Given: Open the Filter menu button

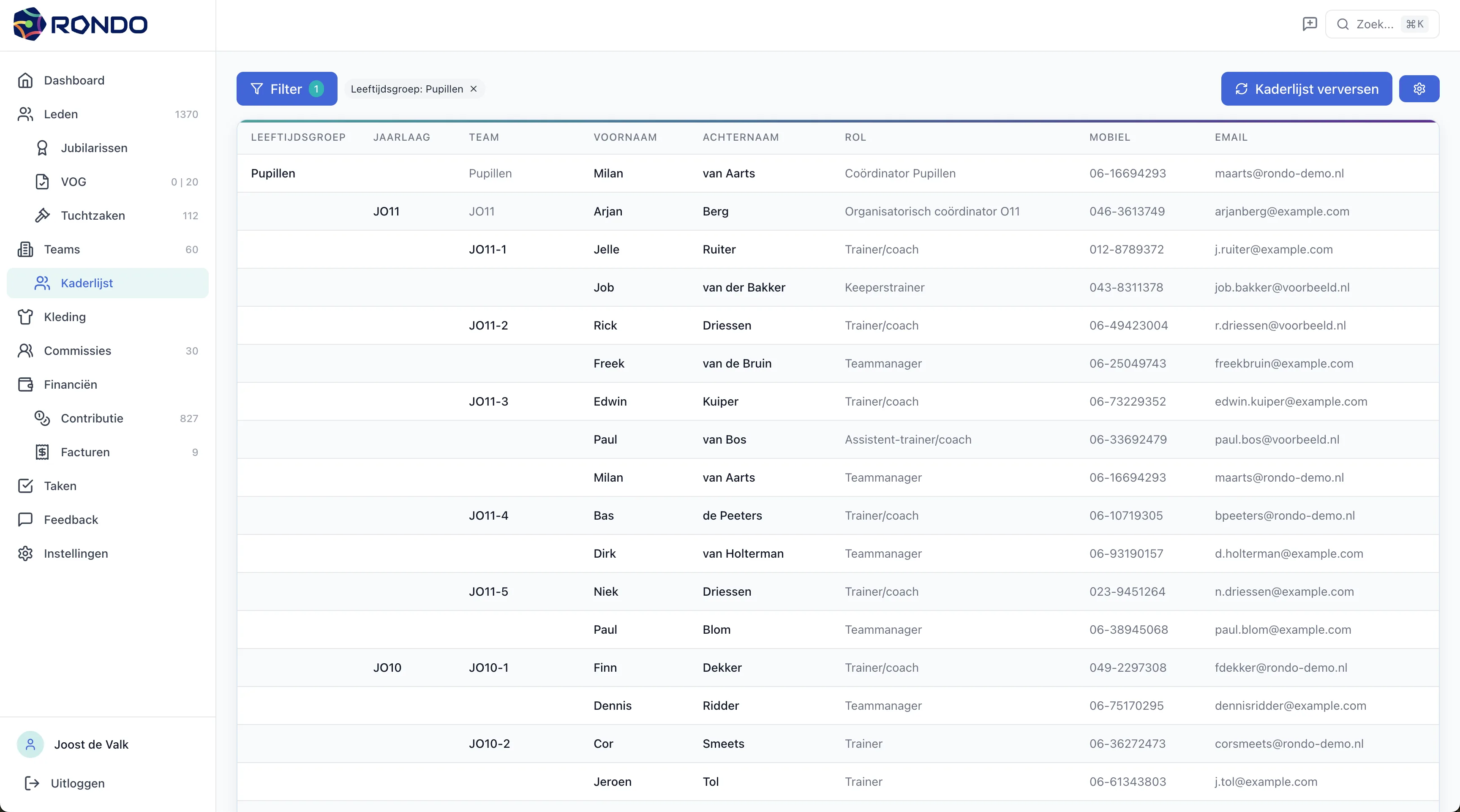Looking at the screenshot, I should click(286, 89).
